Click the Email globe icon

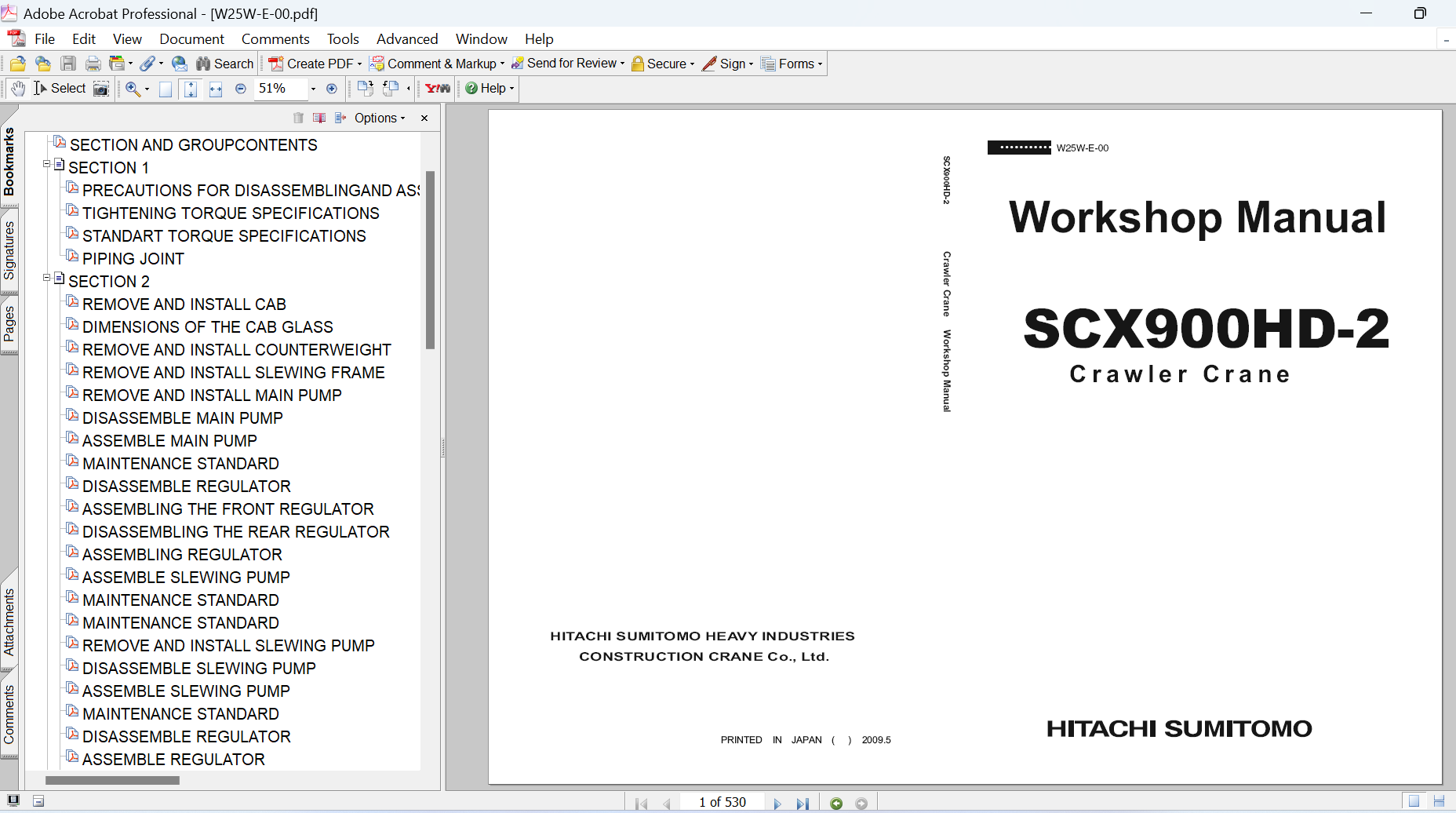coord(180,64)
